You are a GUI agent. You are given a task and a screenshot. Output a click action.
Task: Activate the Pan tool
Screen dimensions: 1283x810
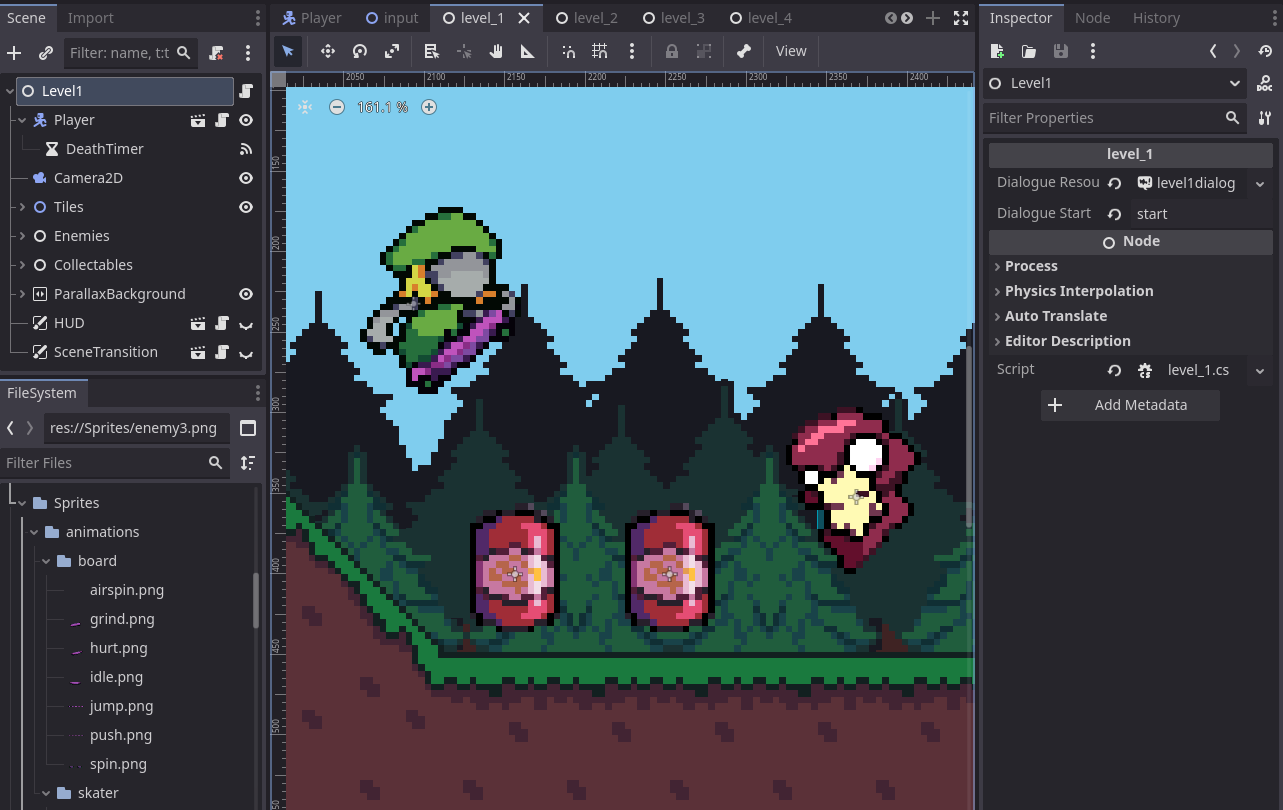tap(495, 51)
